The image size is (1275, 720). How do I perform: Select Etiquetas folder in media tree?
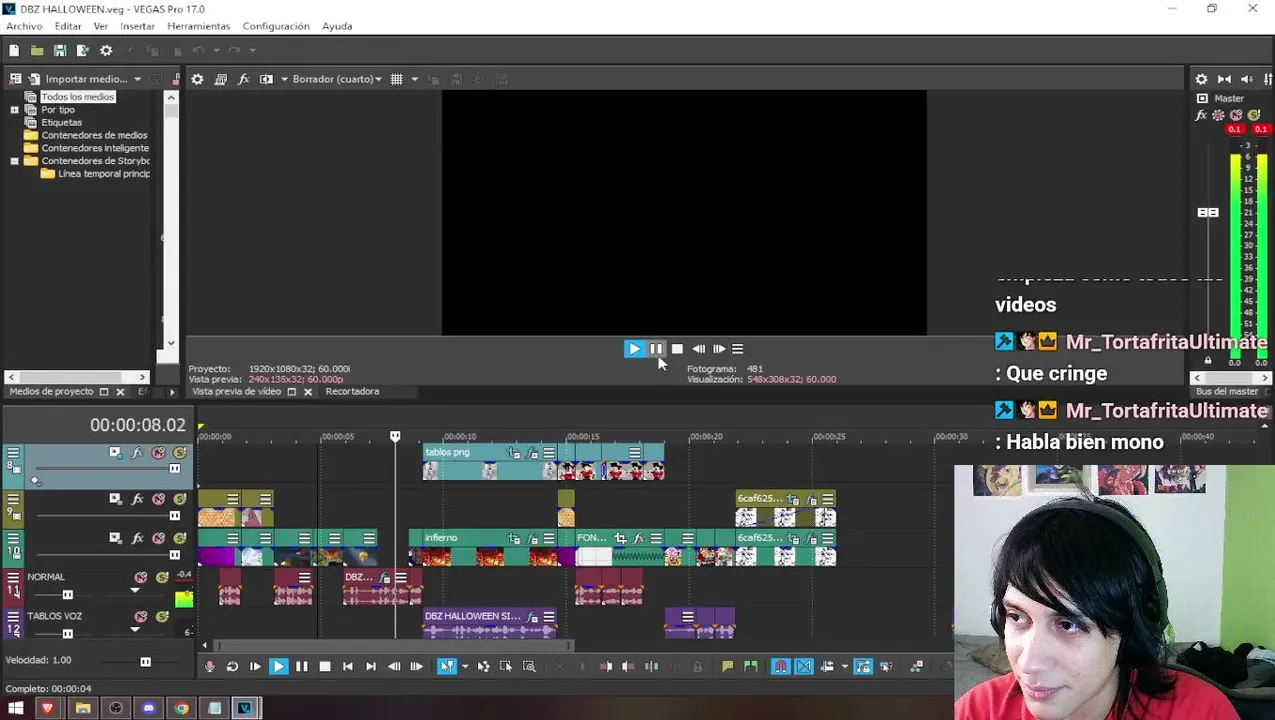tap(61, 122)
